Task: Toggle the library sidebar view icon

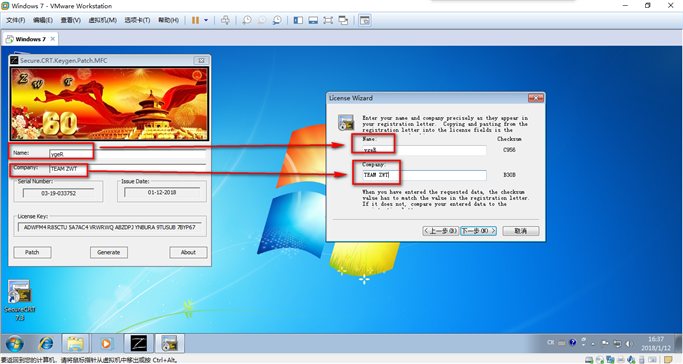Action: [298, 20]
